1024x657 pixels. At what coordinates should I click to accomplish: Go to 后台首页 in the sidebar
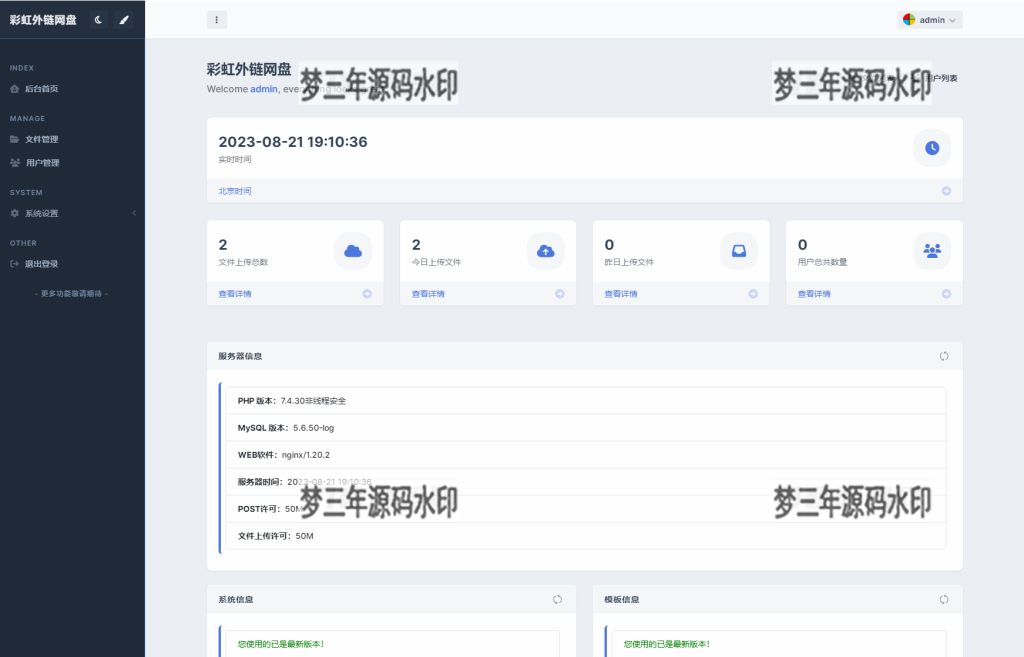click(41, 89)
